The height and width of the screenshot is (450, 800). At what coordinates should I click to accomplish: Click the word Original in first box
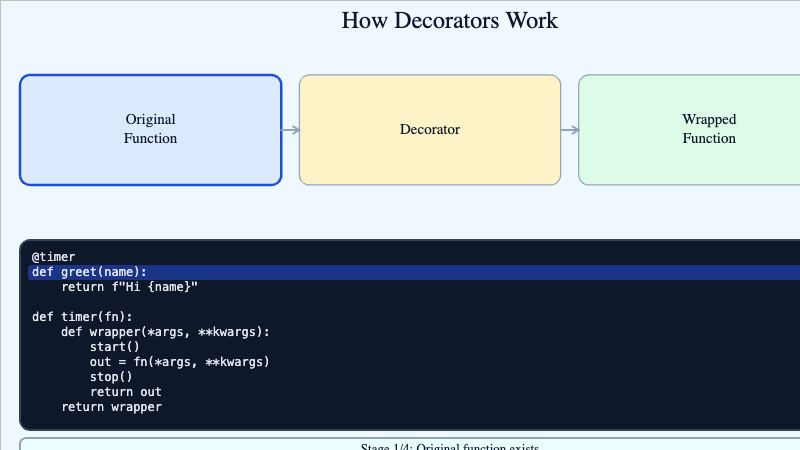tap(150, 120)
